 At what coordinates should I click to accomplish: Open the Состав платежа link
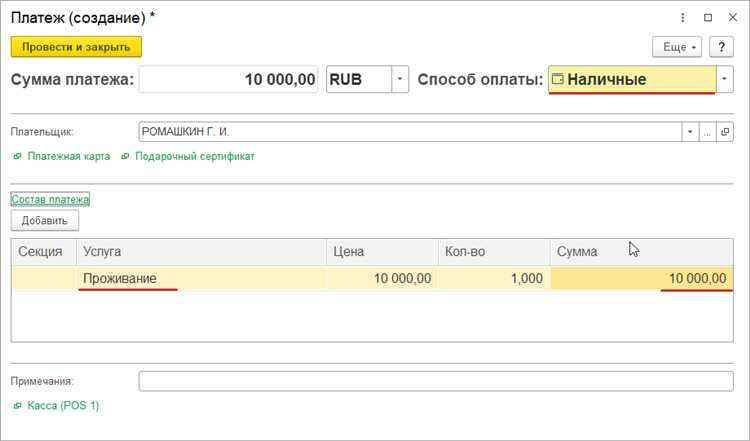[x=50, y=199]
